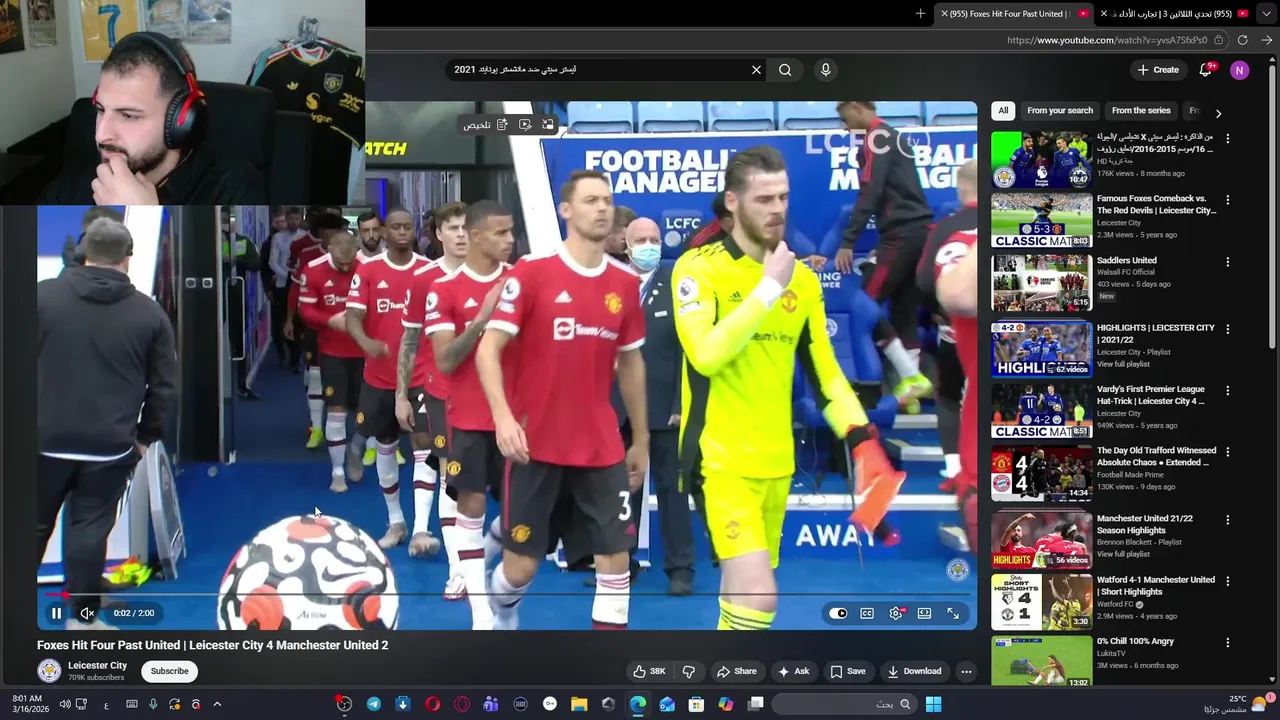The image size is (1280, 720).
Task: Click the video progress bar
Action: pos(507,594)
